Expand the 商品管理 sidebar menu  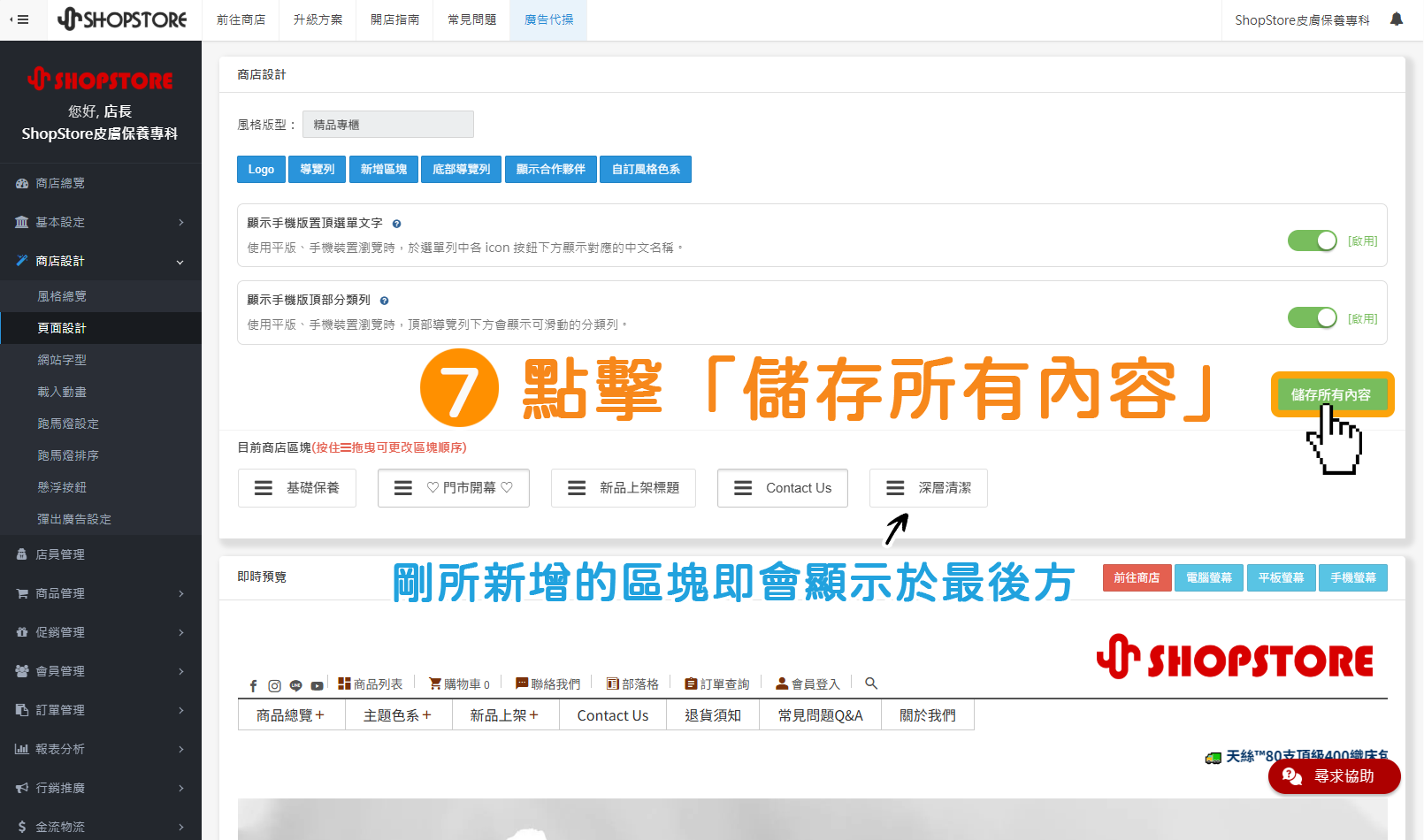coord(101,593)
